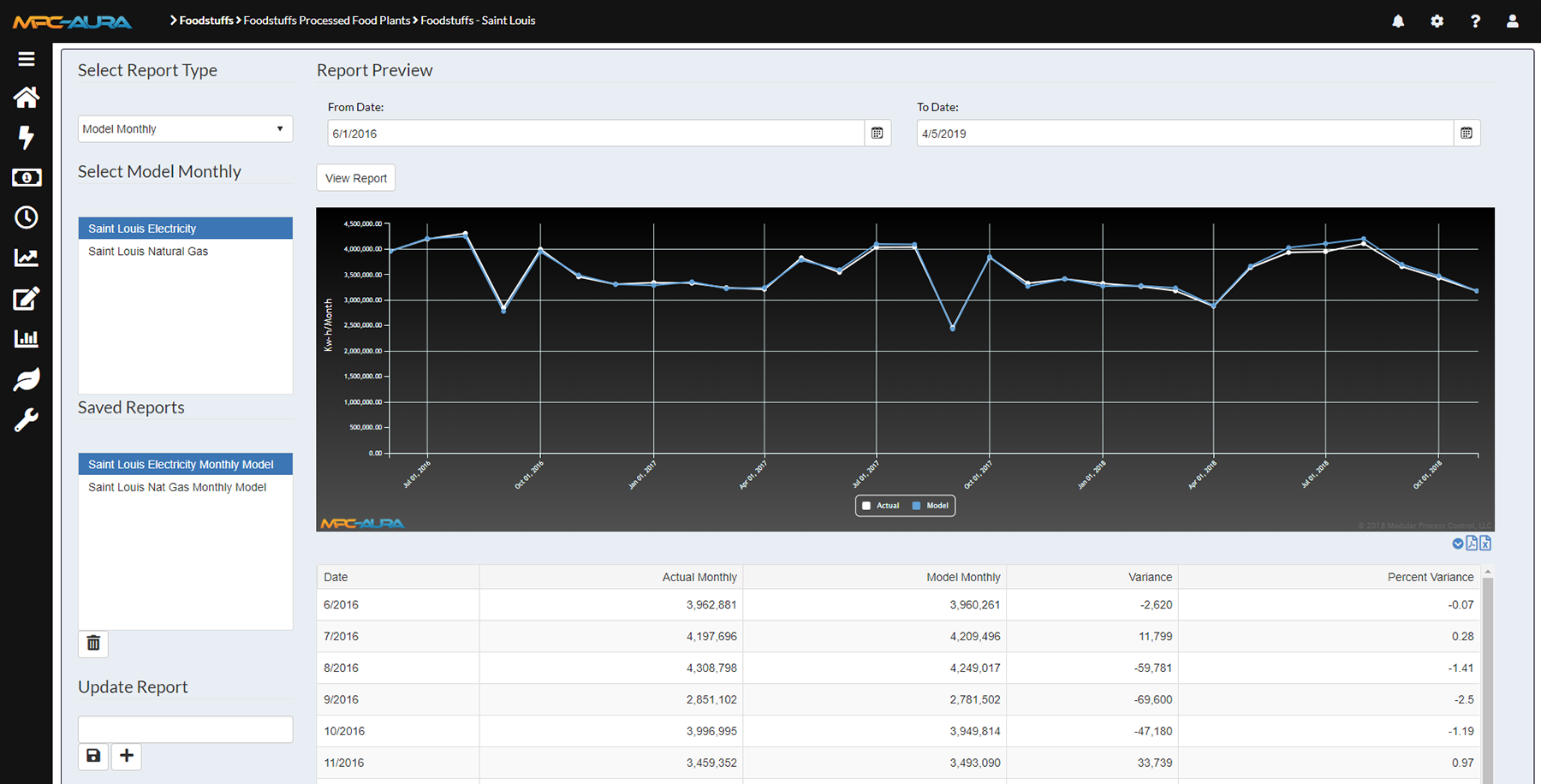Select Saint Louis Natural Gas model
This screenshot has height=784, width=1541.
point(185,252)
